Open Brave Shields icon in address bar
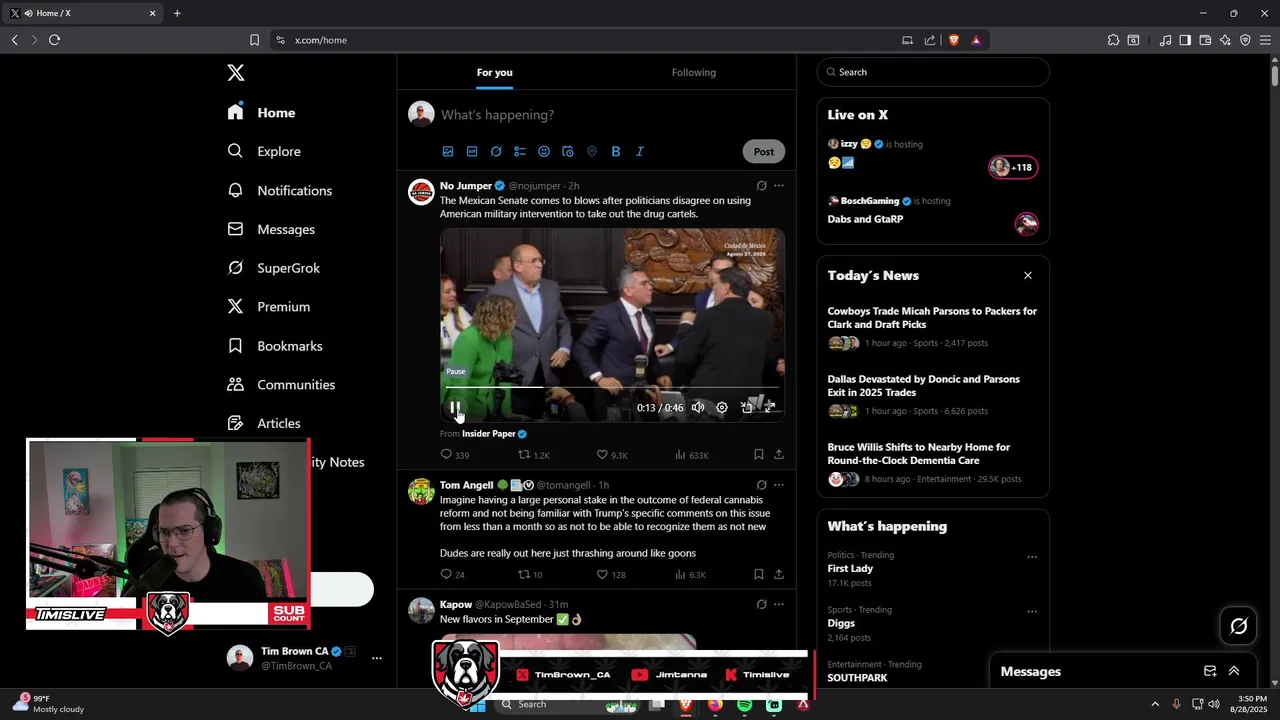 (954, 40)
